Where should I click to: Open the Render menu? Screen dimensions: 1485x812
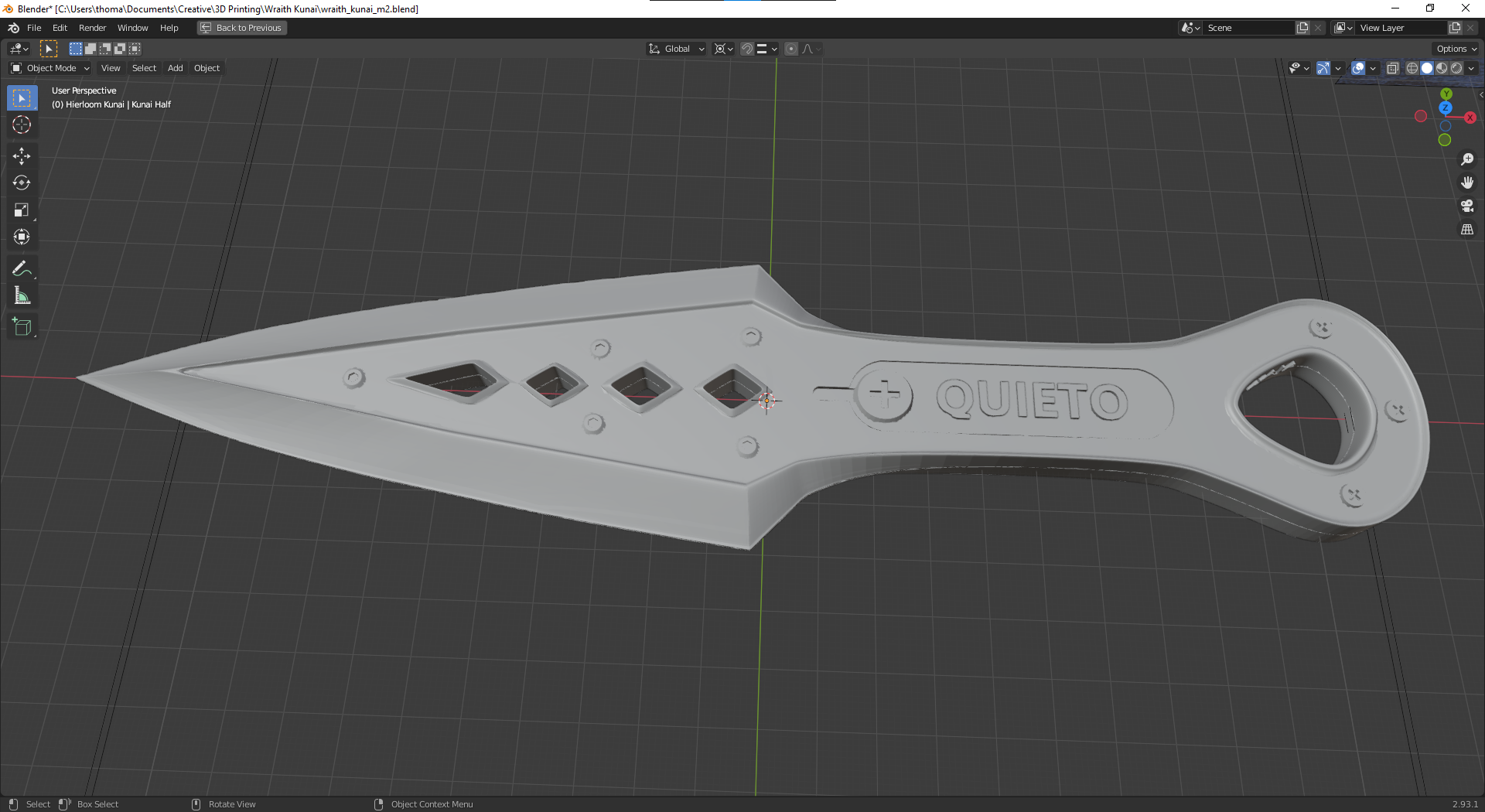(92, 28)
